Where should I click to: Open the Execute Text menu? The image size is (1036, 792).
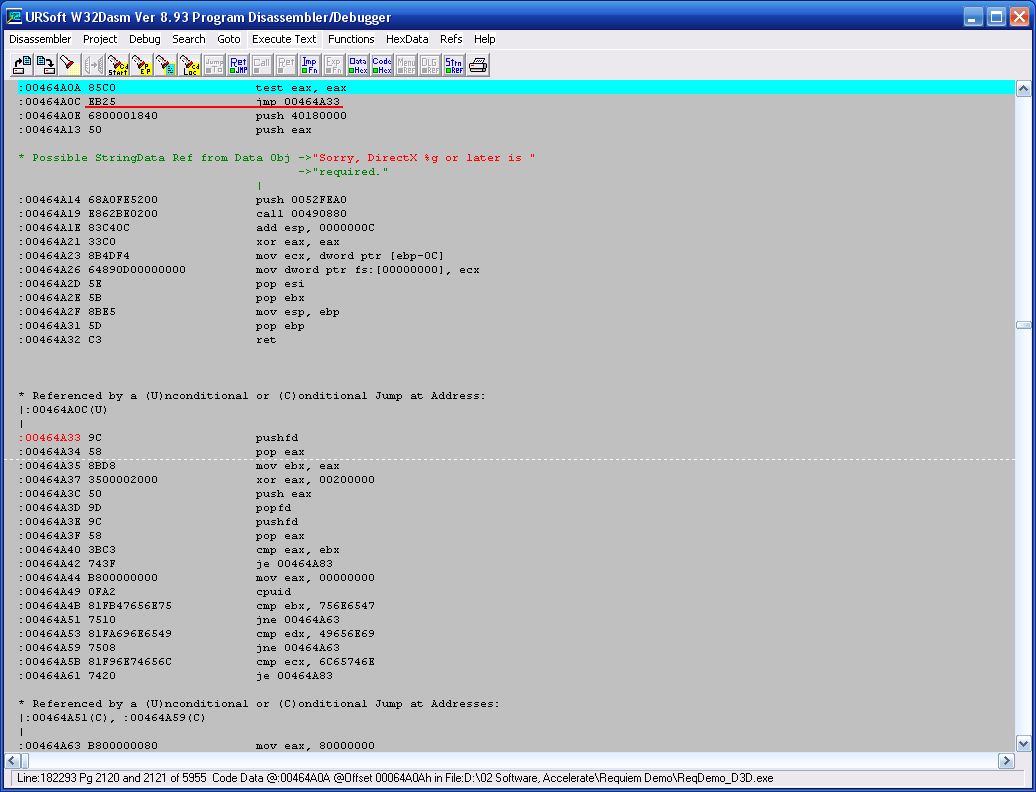pyautogui.click(x=284, y=39)
